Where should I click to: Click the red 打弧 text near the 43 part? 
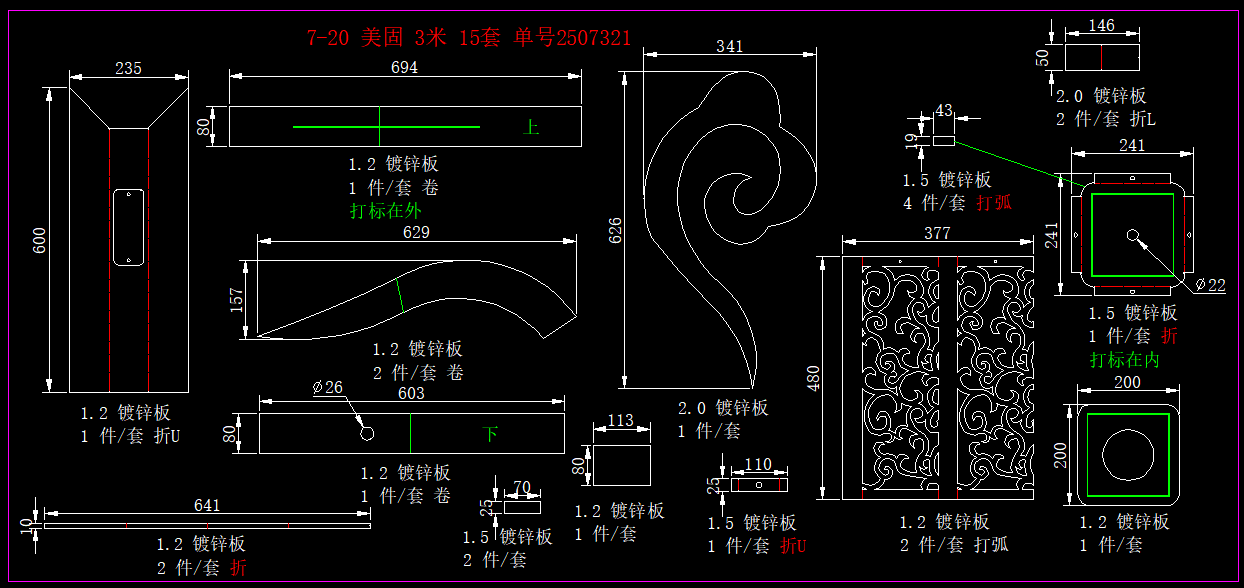pyautogui.click(x=994, y=203)
